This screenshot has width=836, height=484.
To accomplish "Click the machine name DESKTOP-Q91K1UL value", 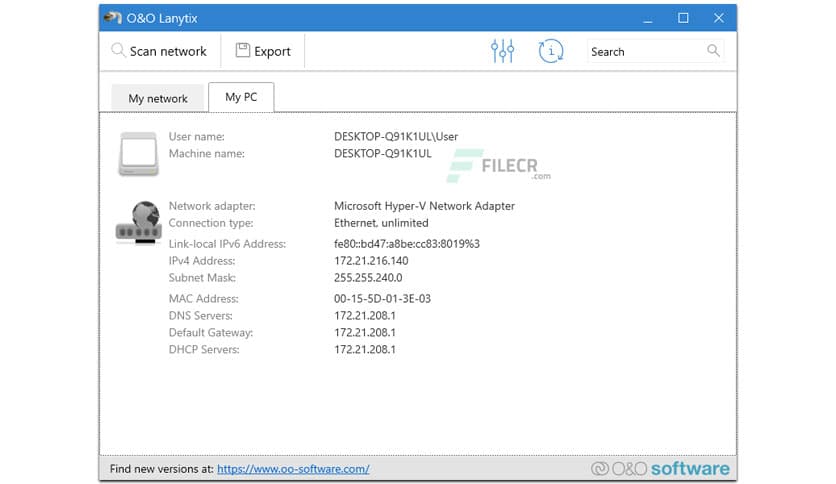I will click(x=382, y=154).
